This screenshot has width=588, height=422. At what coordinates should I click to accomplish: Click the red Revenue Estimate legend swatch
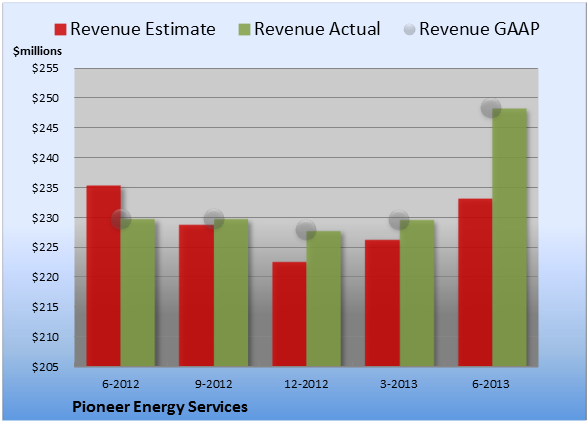coord(60,29)
